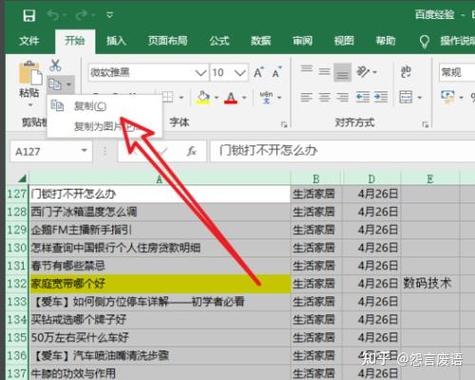
Task: Click the accounting number format icon
Action: [447, 96]
